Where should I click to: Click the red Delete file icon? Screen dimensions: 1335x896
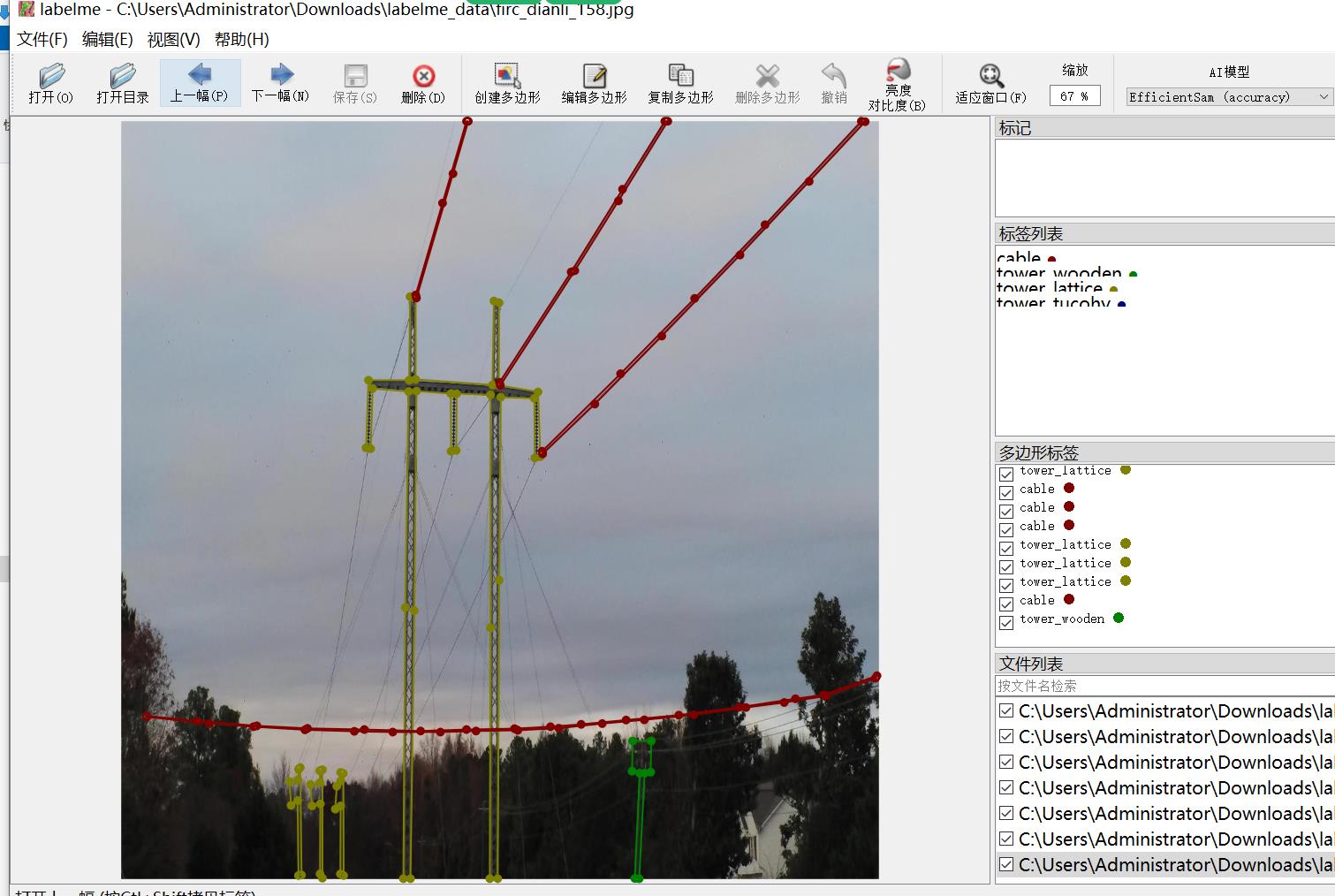[423, 77]
